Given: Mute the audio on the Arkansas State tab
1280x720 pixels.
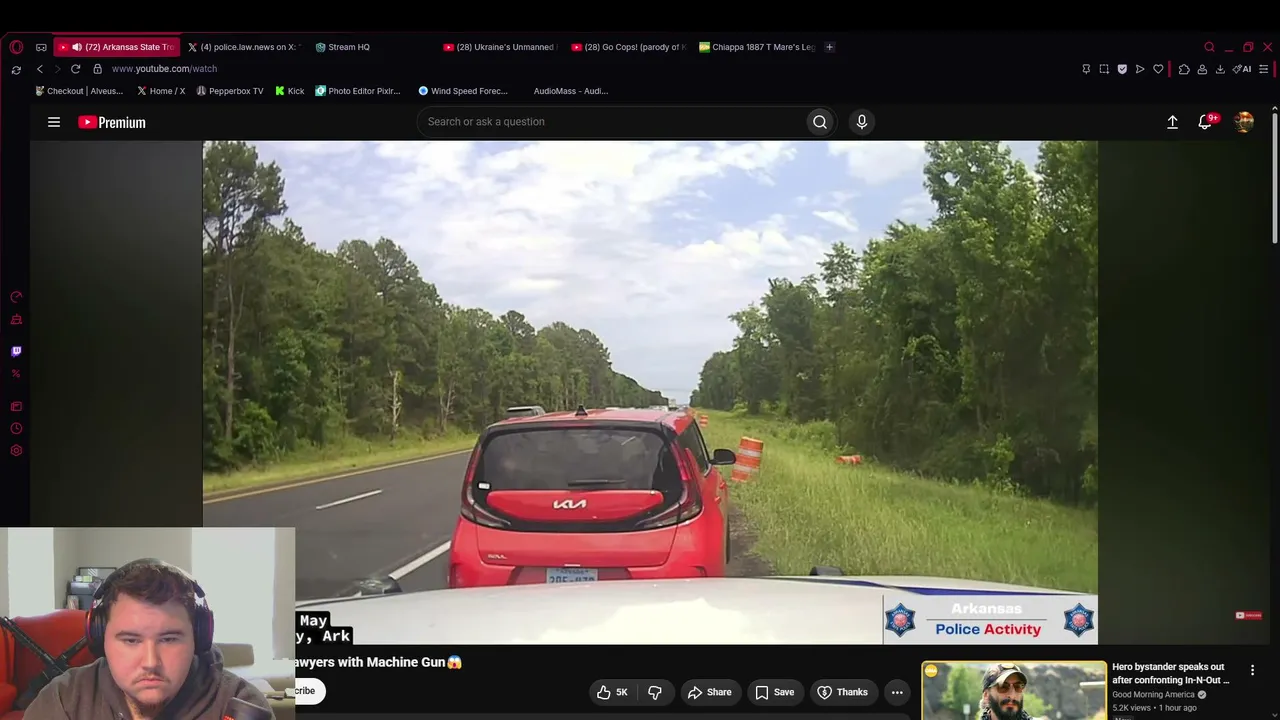Looking at the screenshot, I should tap(77, 47).
